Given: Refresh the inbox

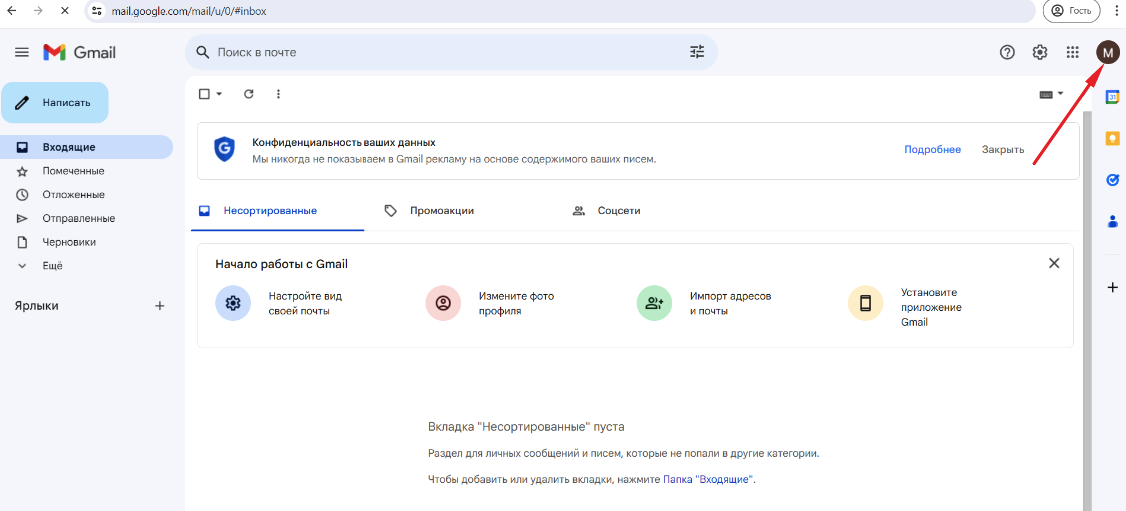Looking at the screenshot, I should [248, 93].
